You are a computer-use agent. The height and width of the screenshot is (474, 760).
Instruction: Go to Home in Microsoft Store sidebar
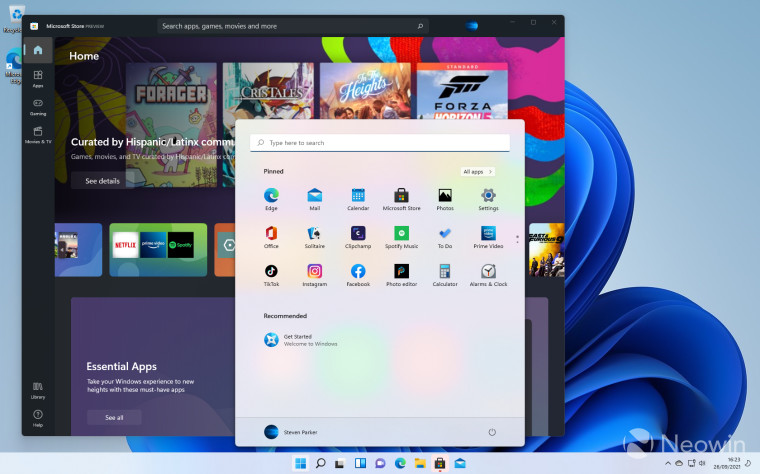point(38,50)
